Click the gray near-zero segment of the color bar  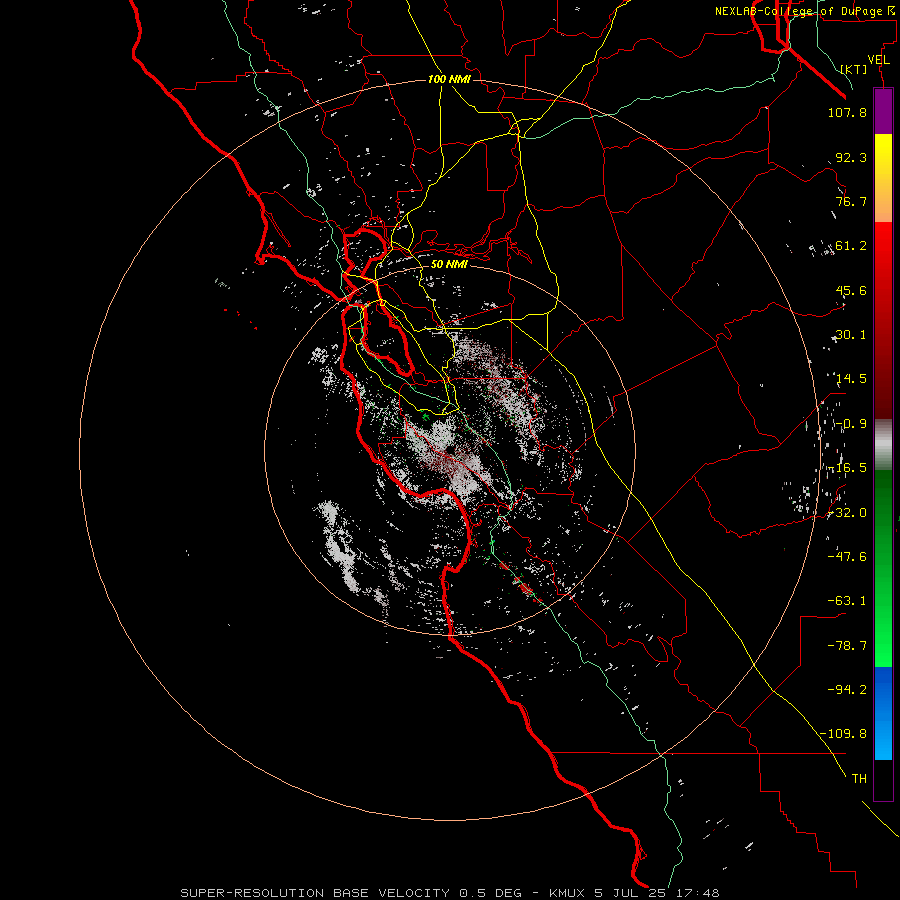coord(883,445)
